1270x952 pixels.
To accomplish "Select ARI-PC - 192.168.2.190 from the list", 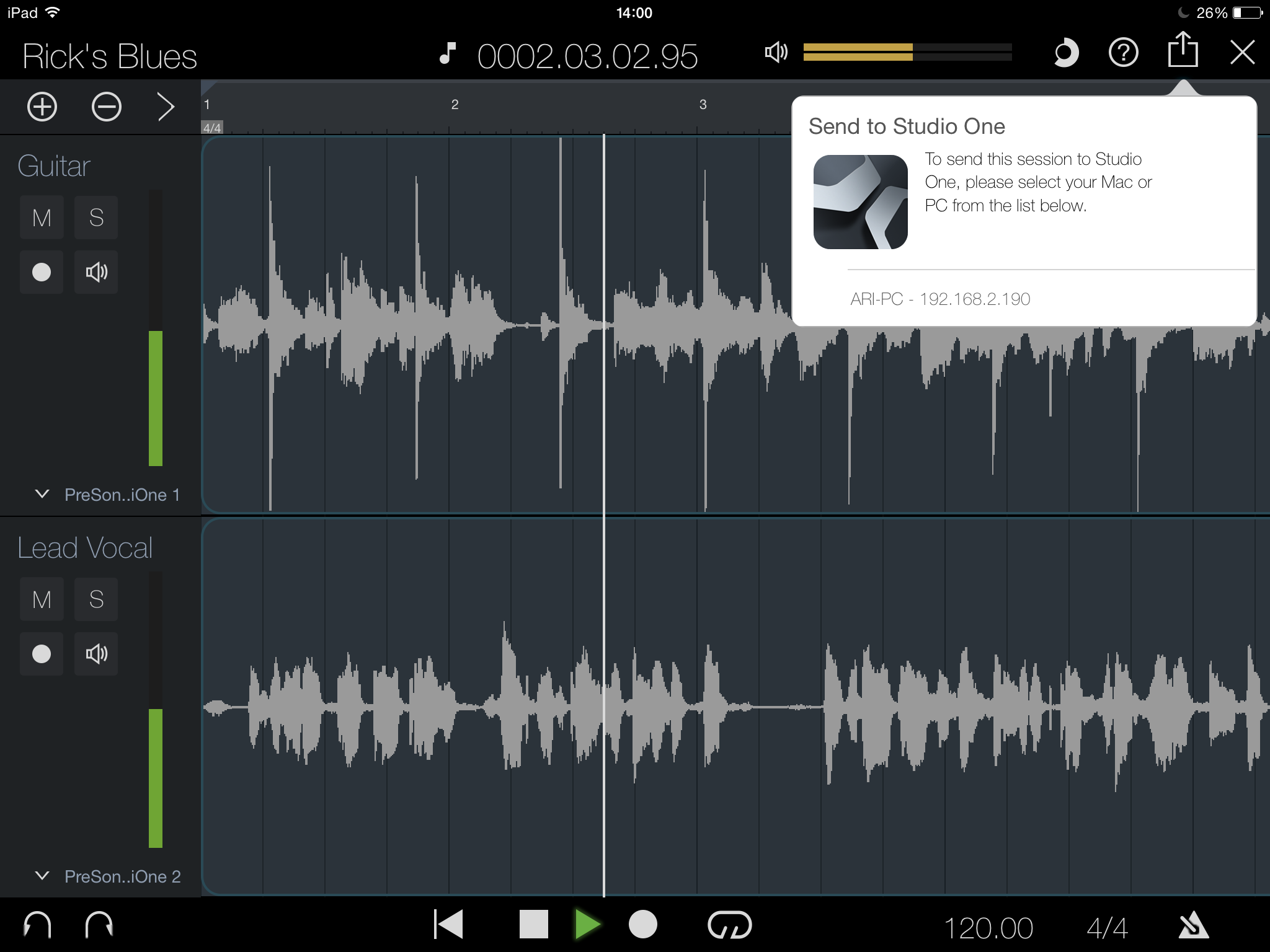I will pos(1024,299).
